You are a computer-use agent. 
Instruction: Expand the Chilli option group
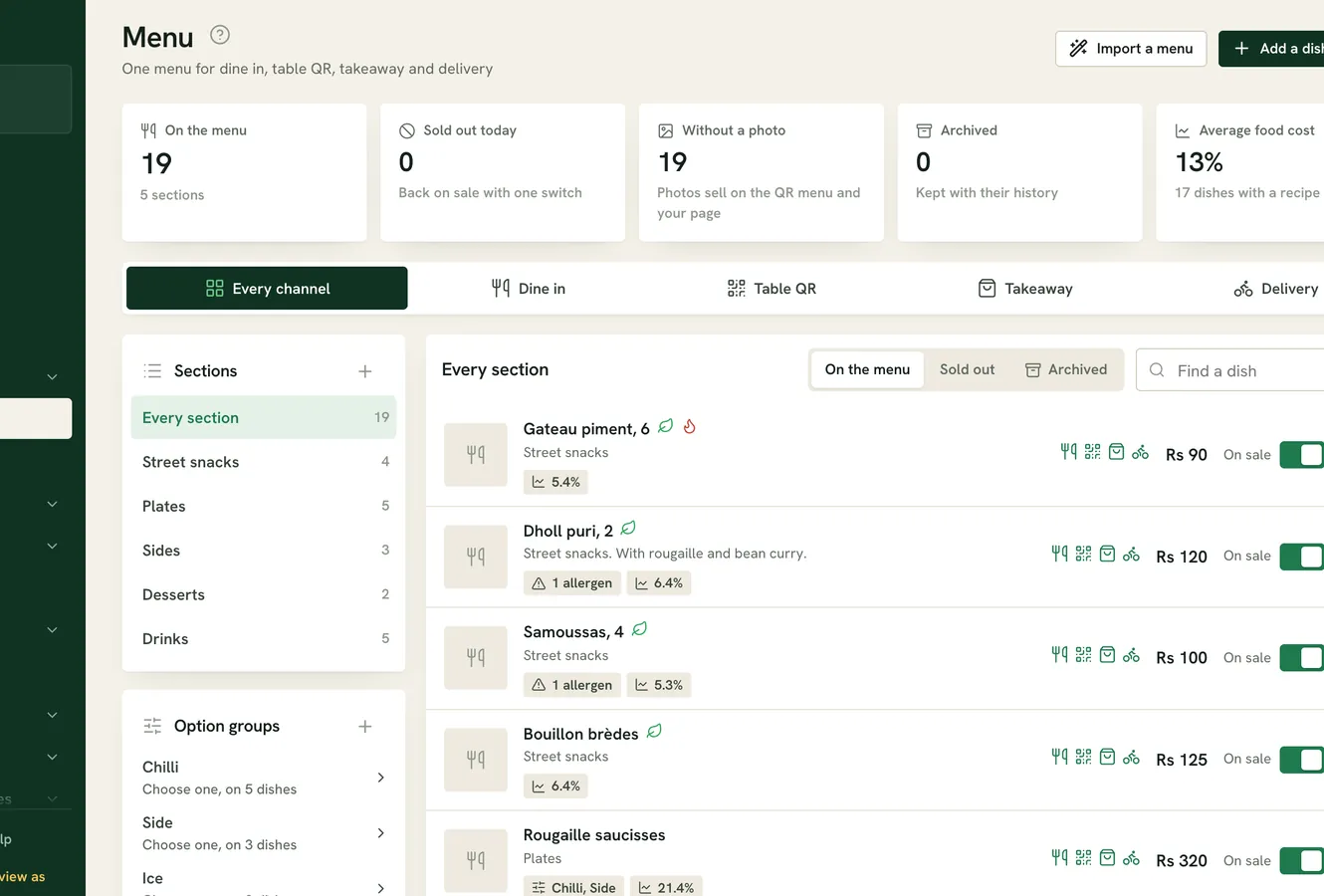pyautogui.click(x=381, y=778)
